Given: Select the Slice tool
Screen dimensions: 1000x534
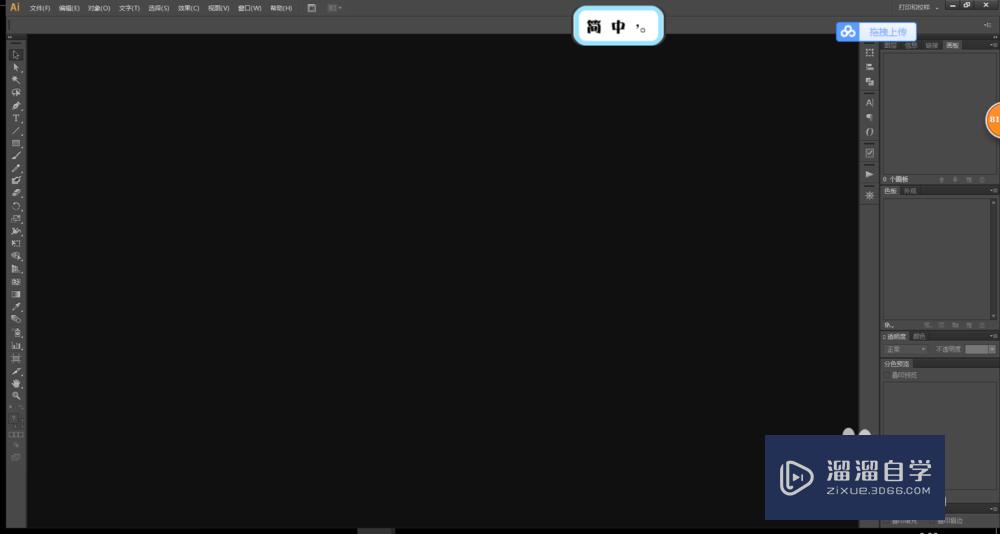Looking at the screenshot, I should coord(17,371).
